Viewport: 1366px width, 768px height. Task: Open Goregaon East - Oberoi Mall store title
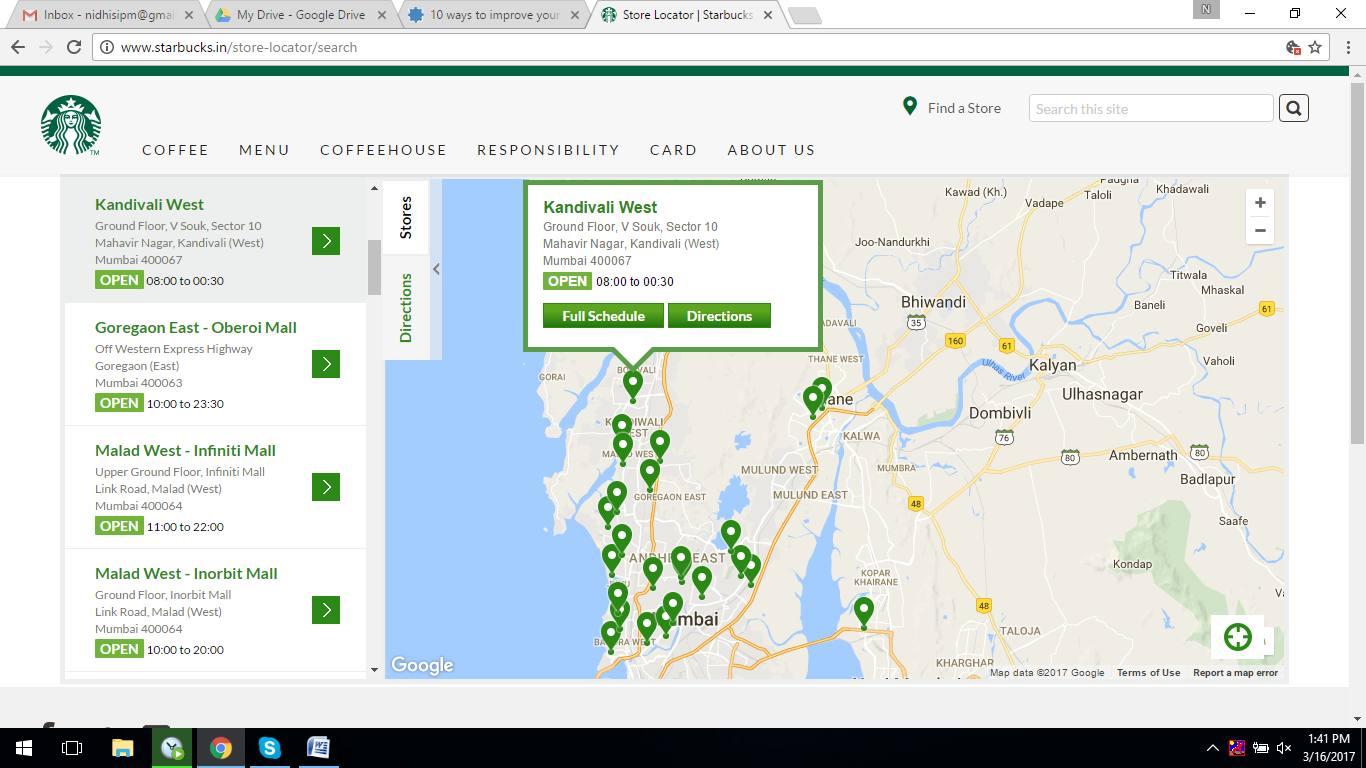point(196,327)
